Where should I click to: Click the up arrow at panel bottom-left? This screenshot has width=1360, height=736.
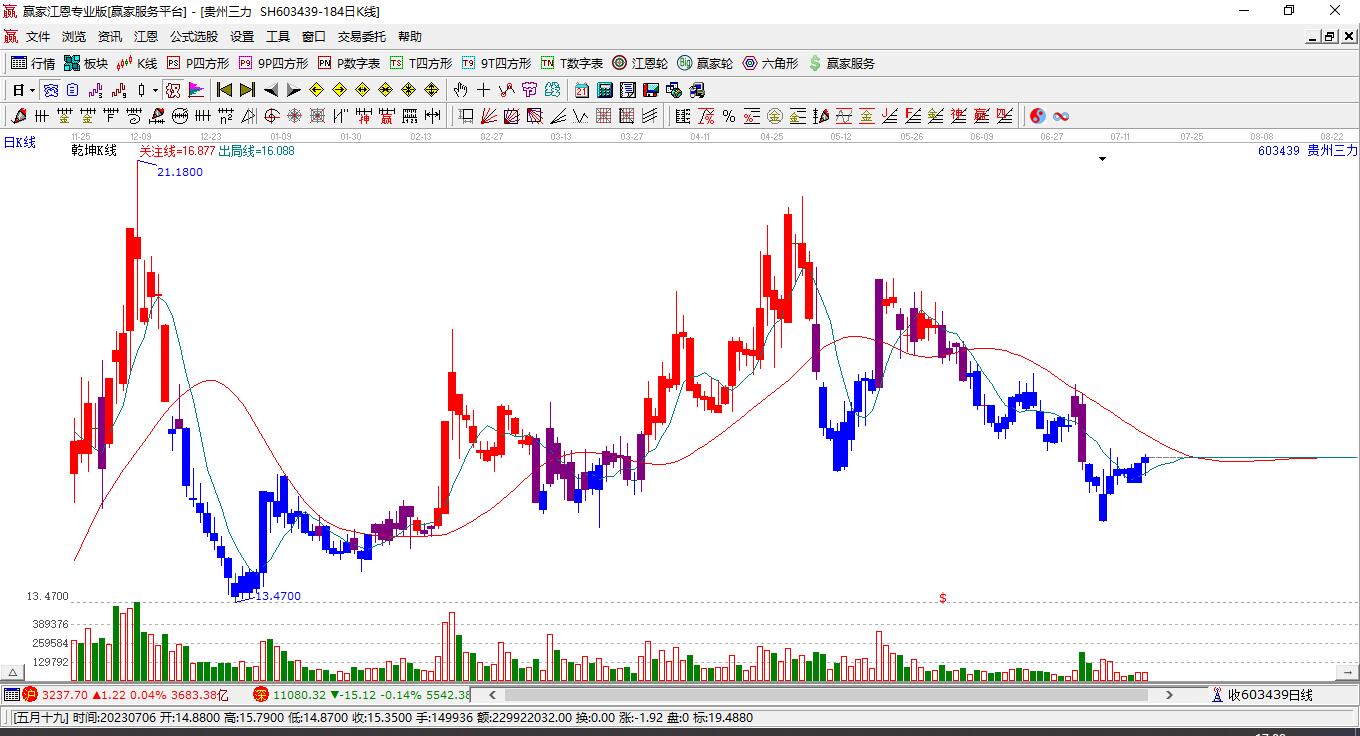click(x=13, y=673)
